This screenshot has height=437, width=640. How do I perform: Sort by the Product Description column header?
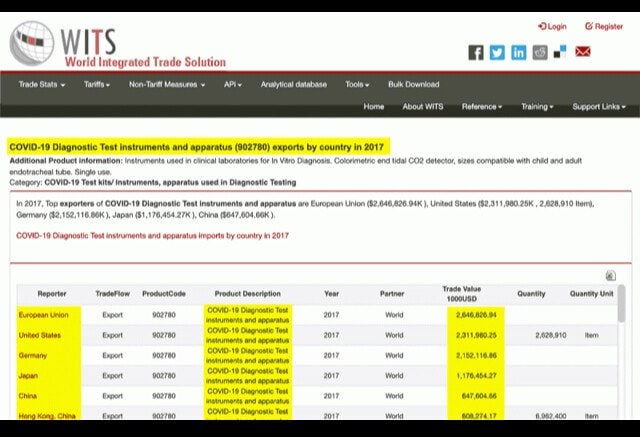point(247,294)
